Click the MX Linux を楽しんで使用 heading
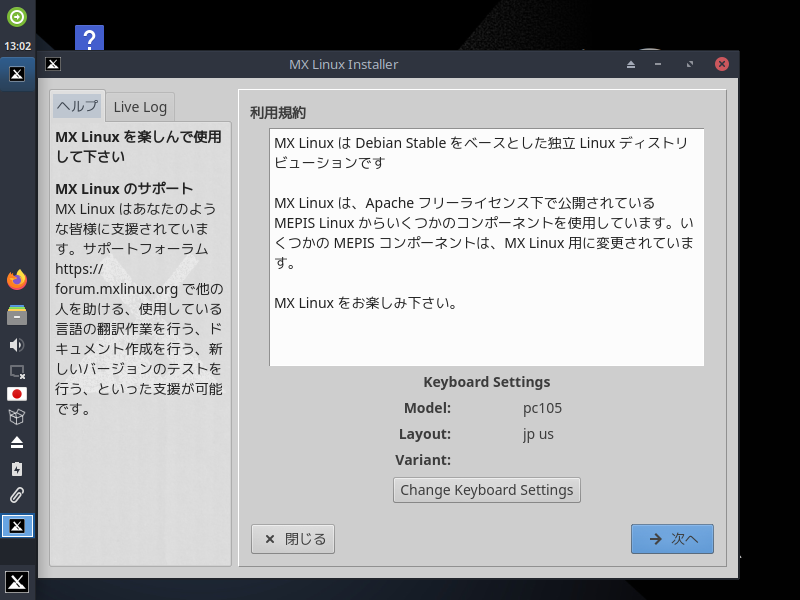Image resolution: width=800 pixels, height=600 pixels. 138,146
